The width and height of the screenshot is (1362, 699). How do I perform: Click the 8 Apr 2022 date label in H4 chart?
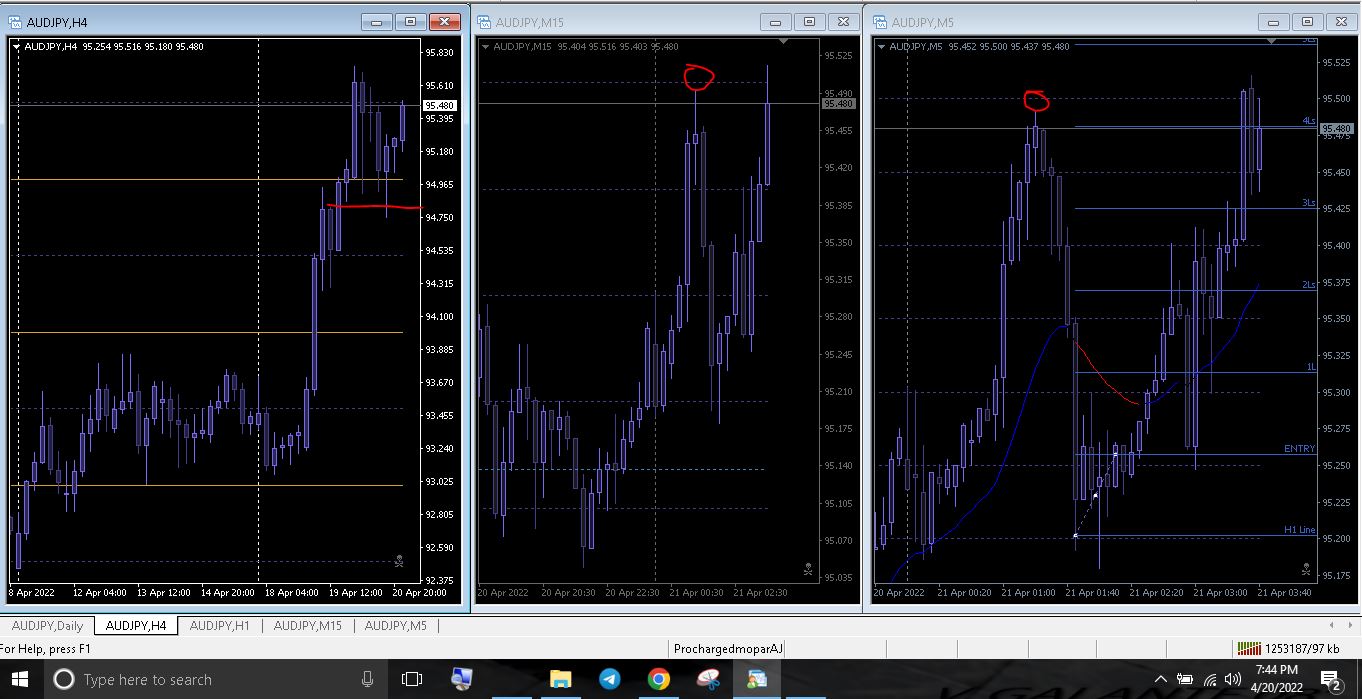click(x=32, y=593)
